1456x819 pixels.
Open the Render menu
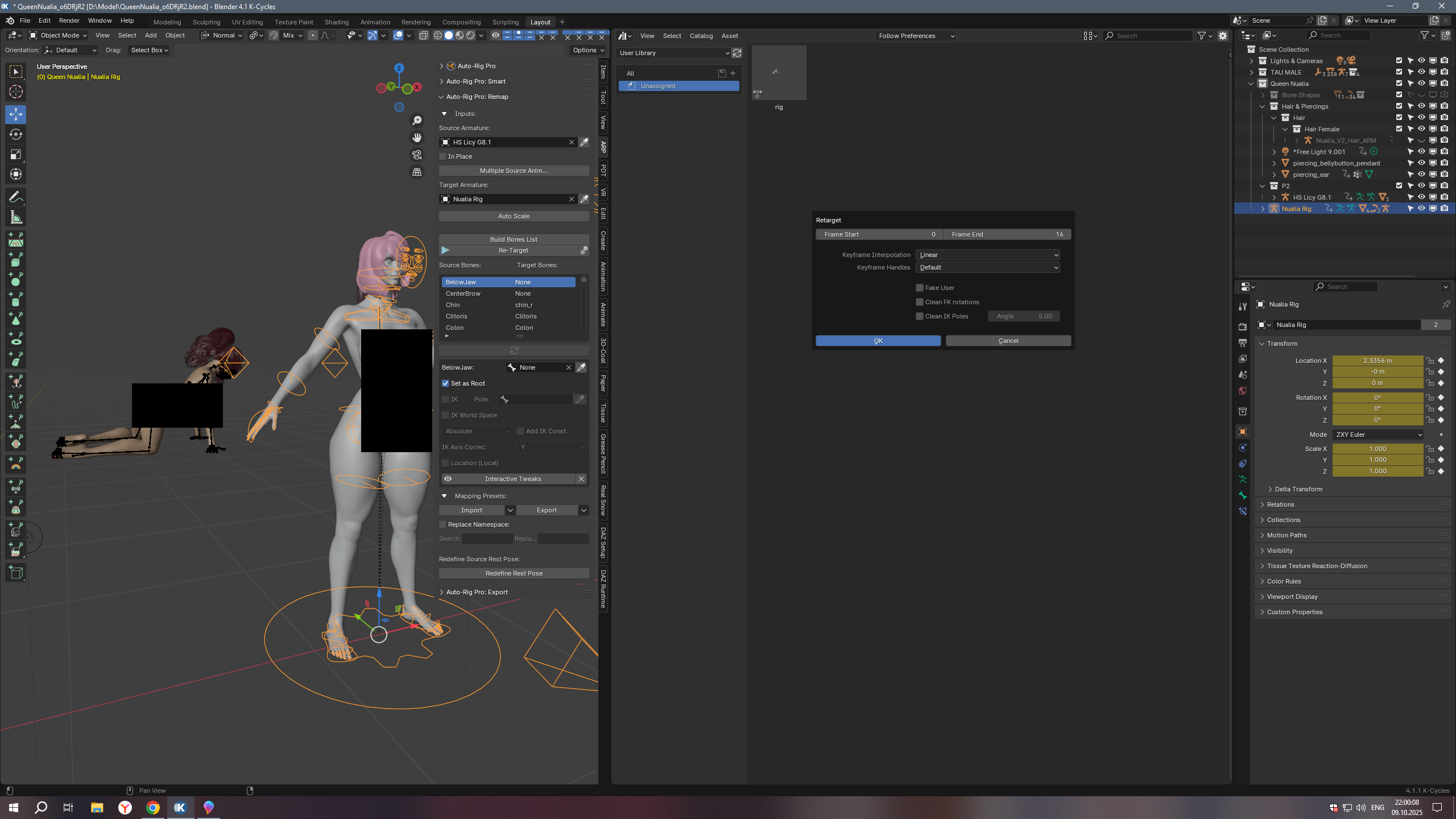click(x=69, y=20)
